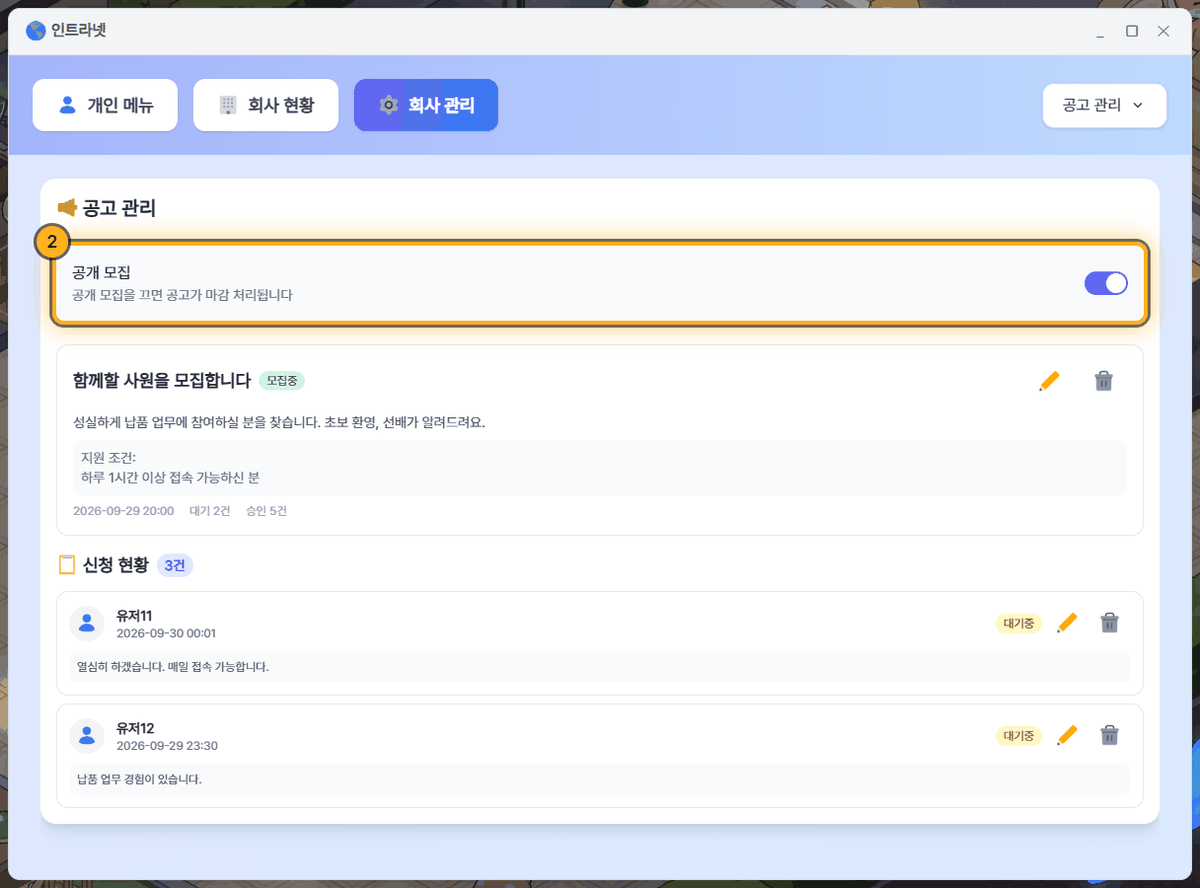Delete 유저11's application

point(1109,623)
